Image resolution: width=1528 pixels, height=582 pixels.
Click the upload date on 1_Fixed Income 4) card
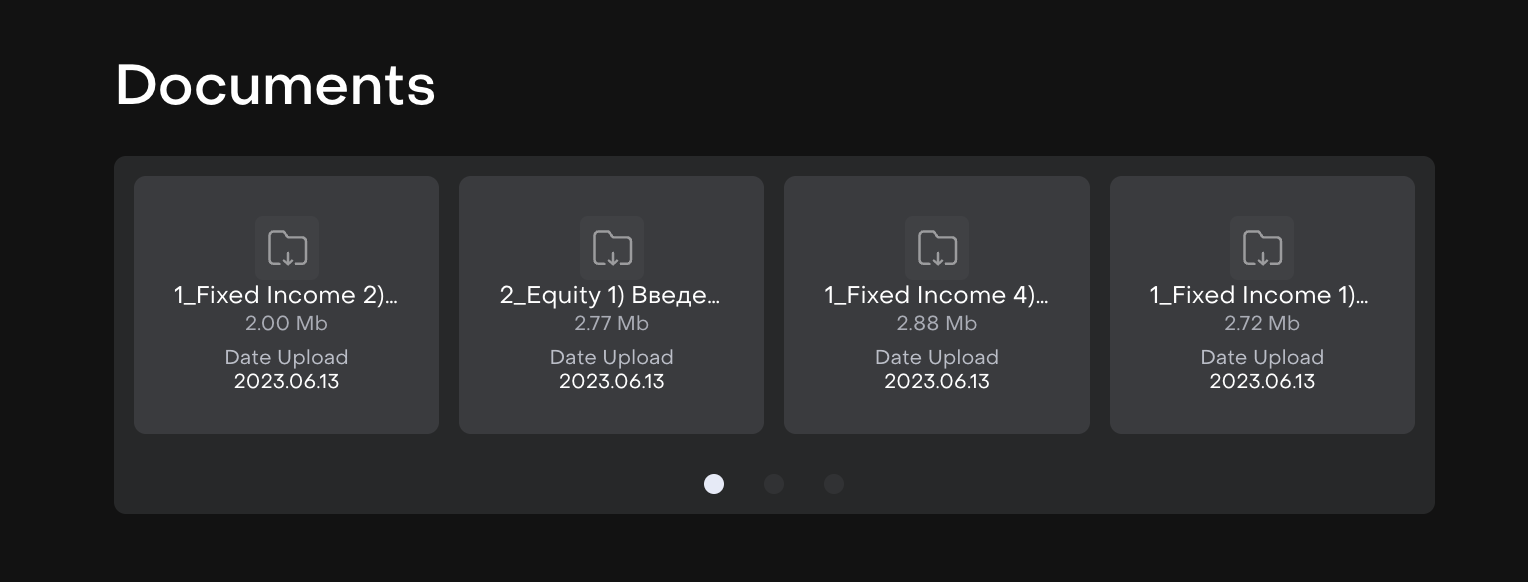[x=937, y=381]
